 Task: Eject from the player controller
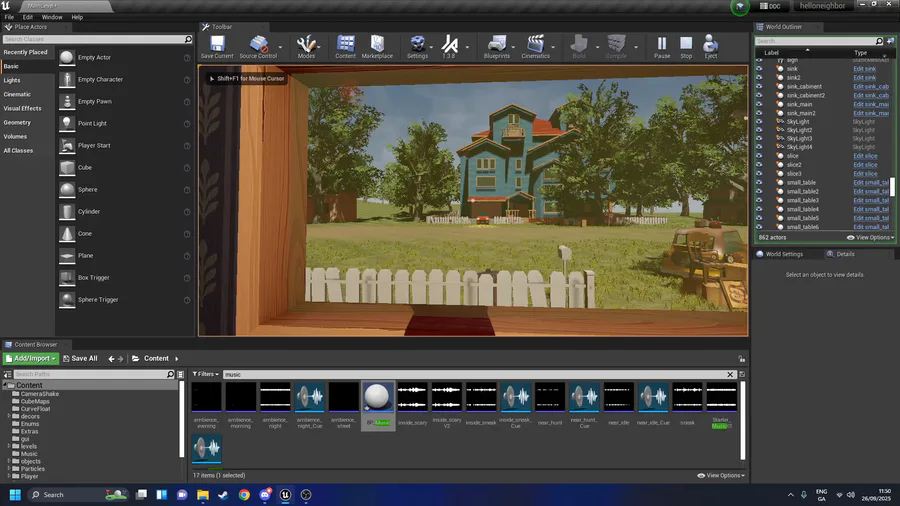[711, 44]
